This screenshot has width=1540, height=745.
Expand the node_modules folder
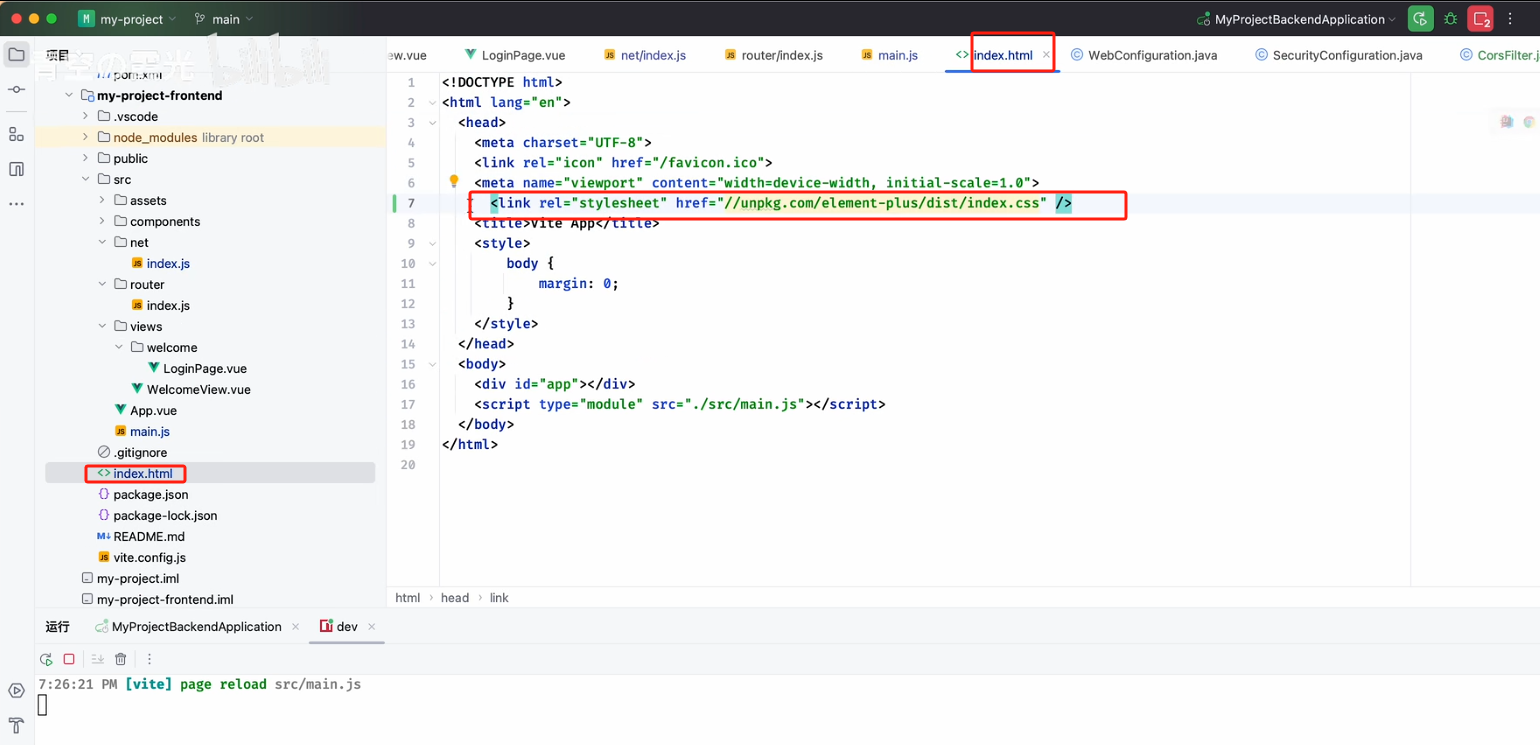click(x=86, y=138)
